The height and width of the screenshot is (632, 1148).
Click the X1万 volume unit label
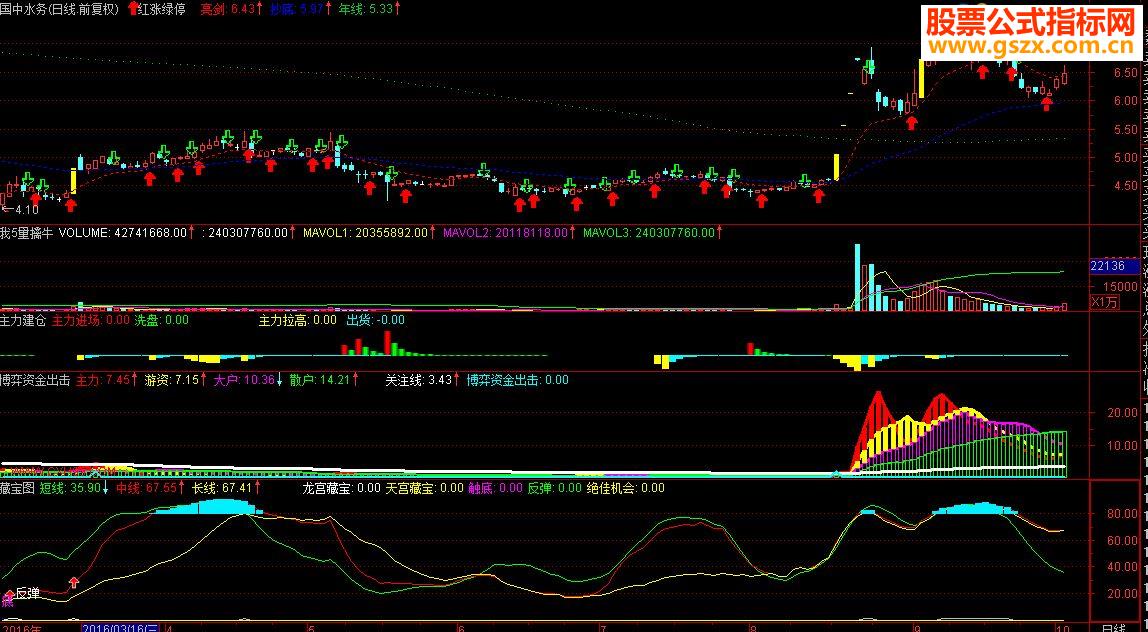click(1106, 302)
